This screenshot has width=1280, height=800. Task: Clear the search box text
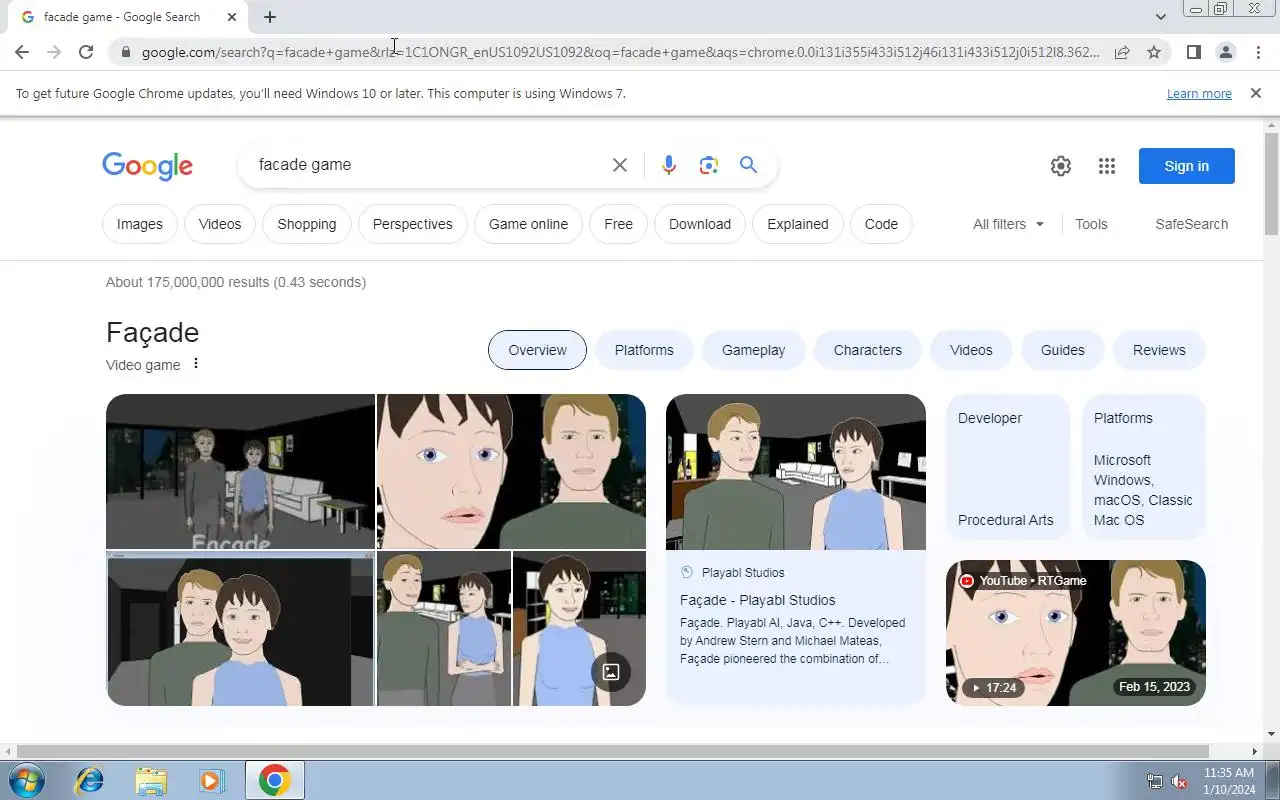(x=620, y=165)
